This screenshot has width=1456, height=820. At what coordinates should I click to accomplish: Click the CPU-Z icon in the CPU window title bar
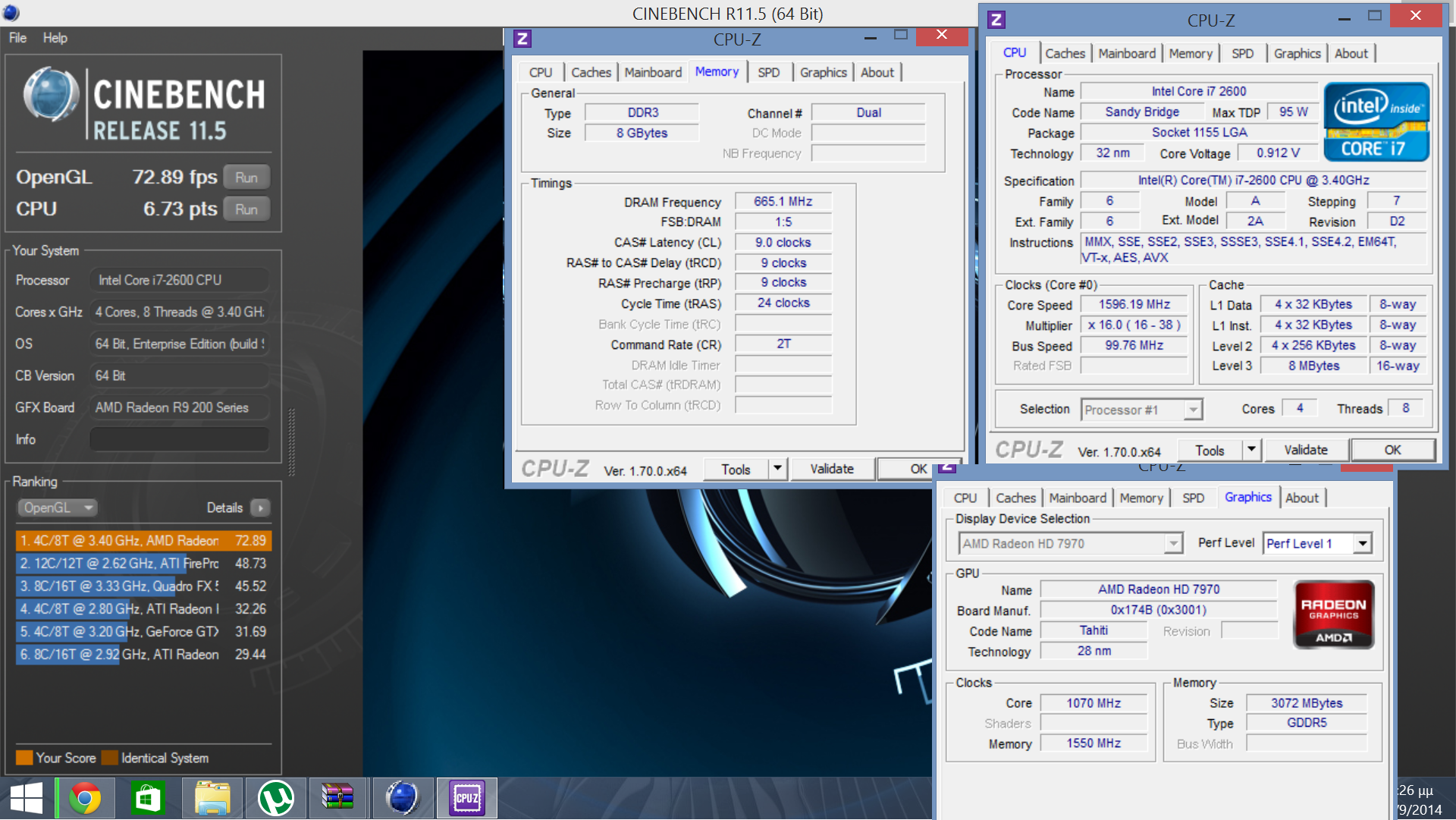tap(996, 20)
